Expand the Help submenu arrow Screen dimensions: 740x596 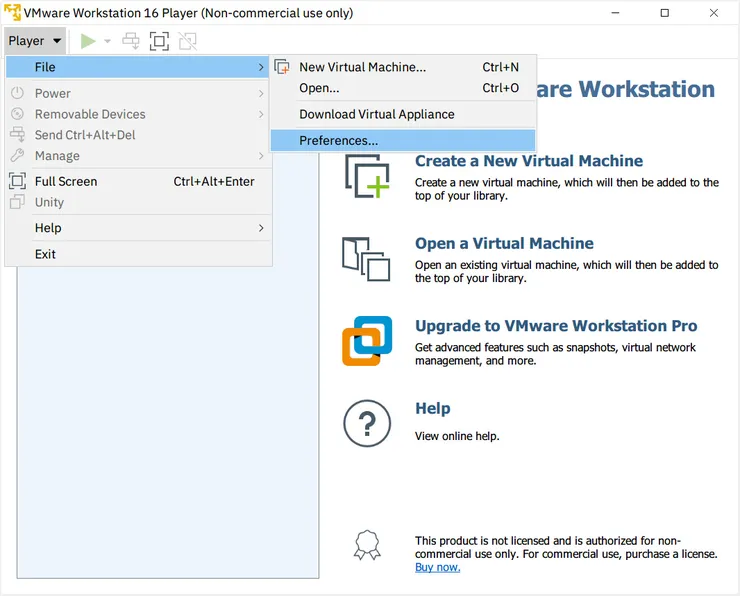coord(261,228)
